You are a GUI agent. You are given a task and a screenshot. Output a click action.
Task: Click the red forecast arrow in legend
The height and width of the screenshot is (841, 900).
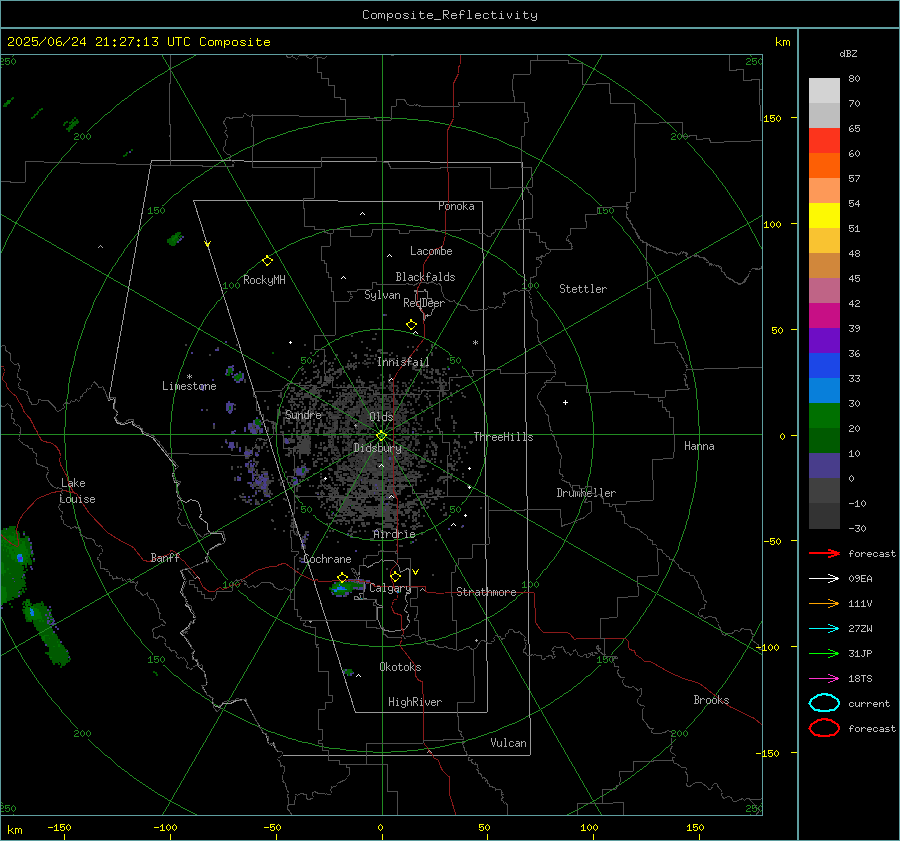click(x=824, y=553)
